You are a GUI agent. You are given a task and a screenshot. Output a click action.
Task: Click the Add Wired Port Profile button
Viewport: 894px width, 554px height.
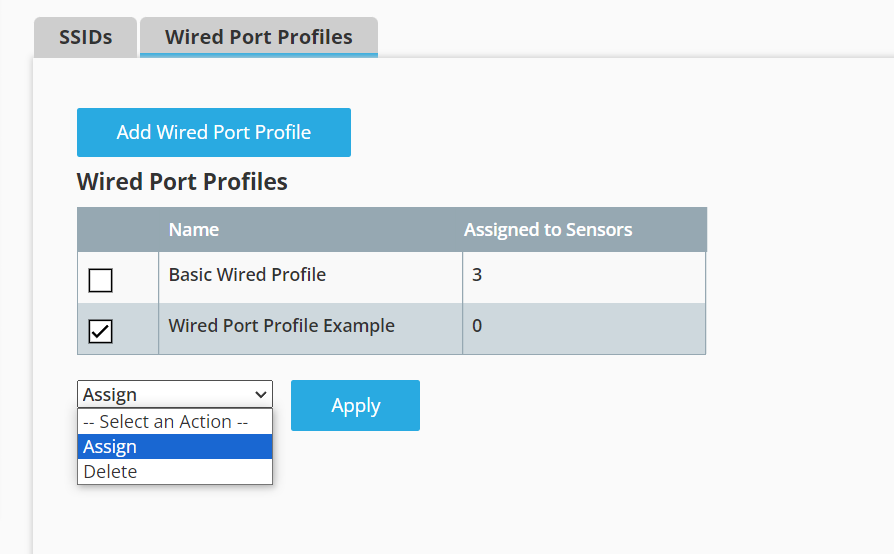pyautogui.click(x=214, y=132)
